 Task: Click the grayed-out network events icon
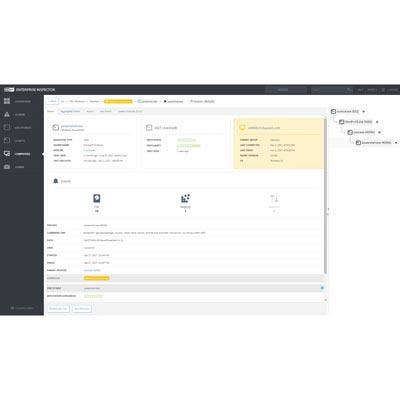coord(274,199)
